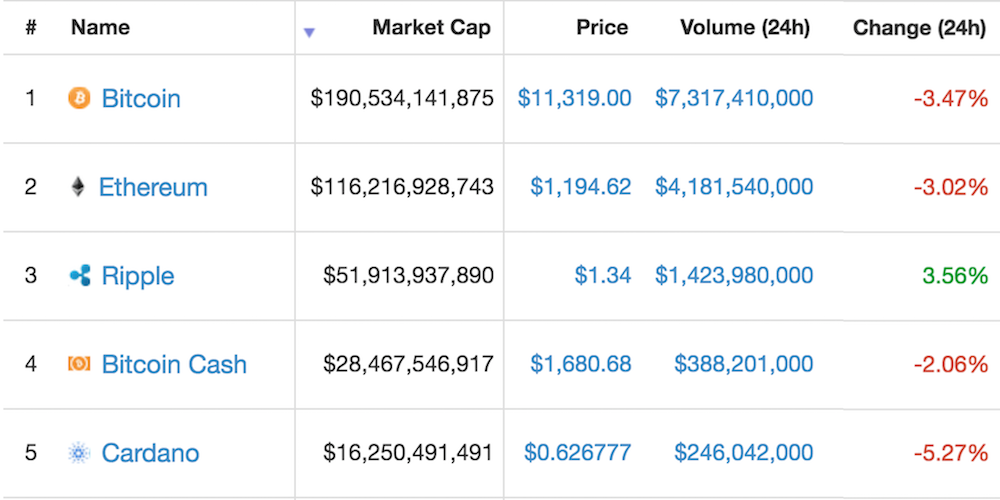
Task: Sort by Change (24h) column header
Action: coord(919,28)
